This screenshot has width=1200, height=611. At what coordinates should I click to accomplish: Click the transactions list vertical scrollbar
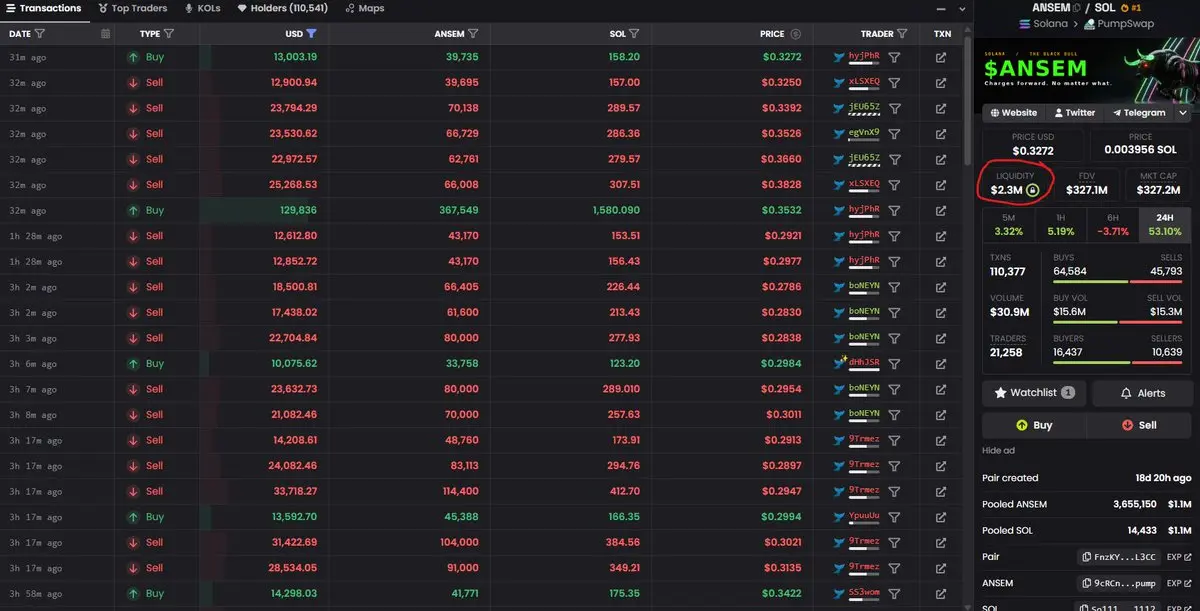[x=968, y=100]
